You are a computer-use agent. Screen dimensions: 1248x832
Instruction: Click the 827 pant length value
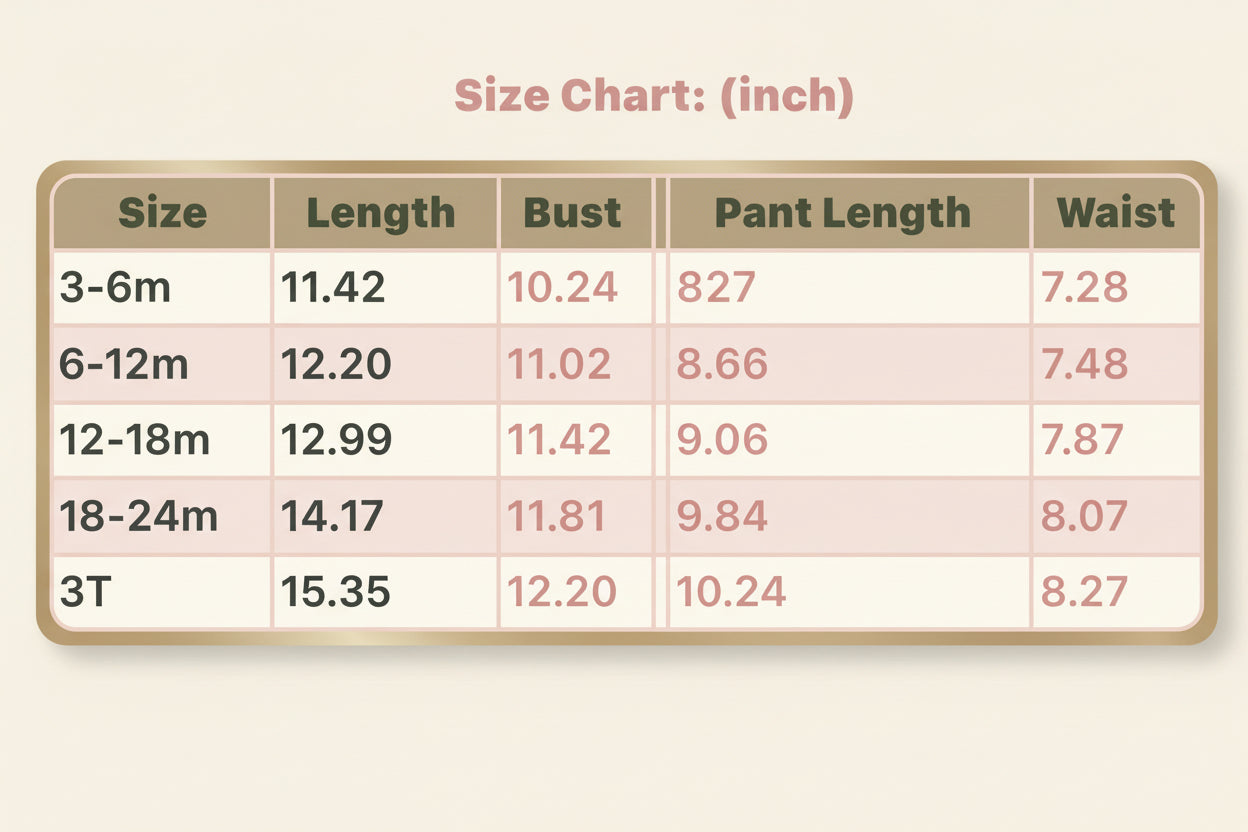pyautogui.click(x=716, y=288)
